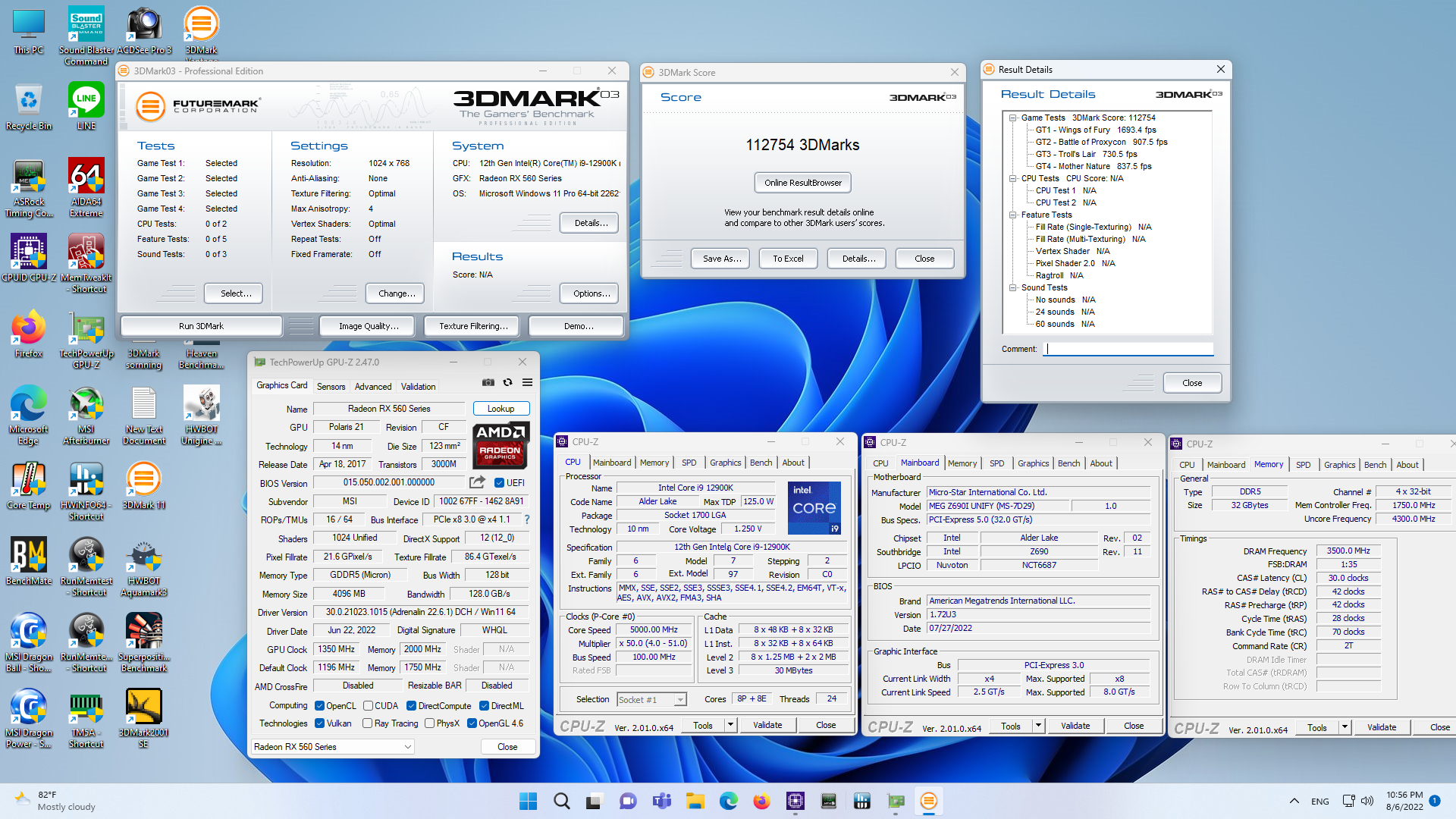Viewport: 1456px width, 819px height.
Task: Open the CPUID CPU-Z desktop icon
Action: click(x=29, y=258)
